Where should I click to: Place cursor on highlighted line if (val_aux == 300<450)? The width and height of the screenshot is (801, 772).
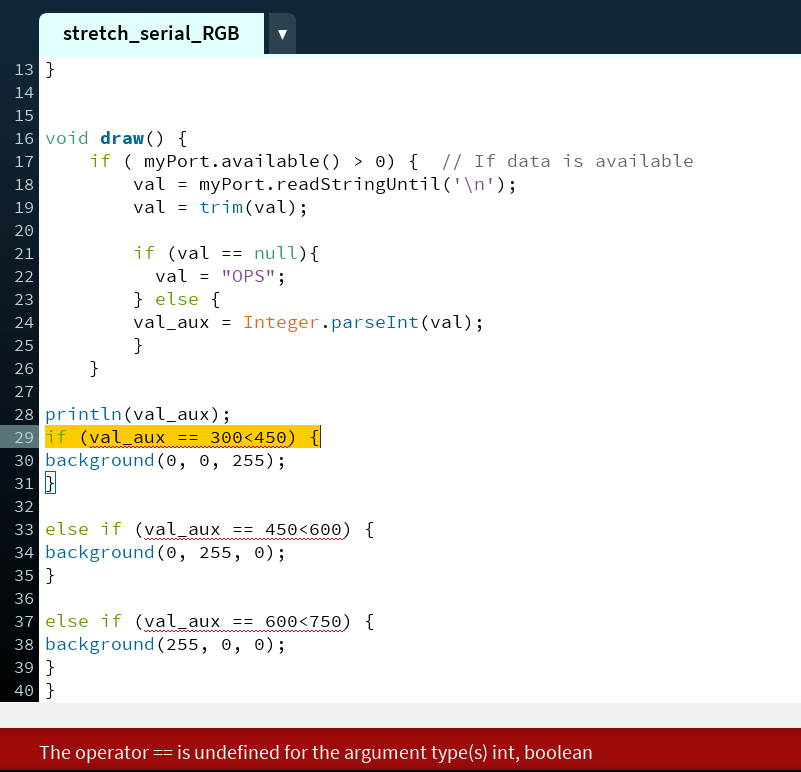(182, 437)
